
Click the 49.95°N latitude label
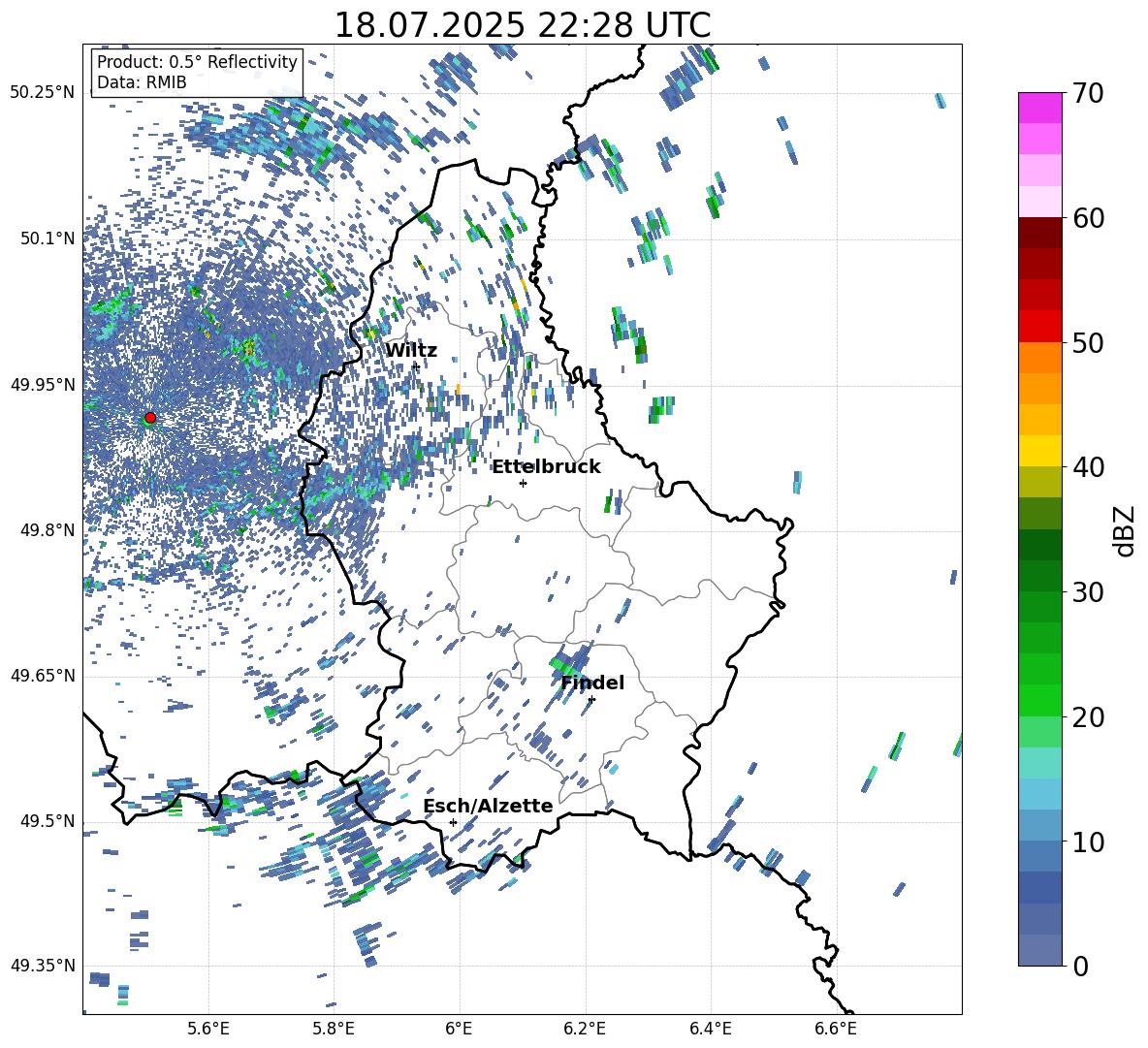(43, 385)
